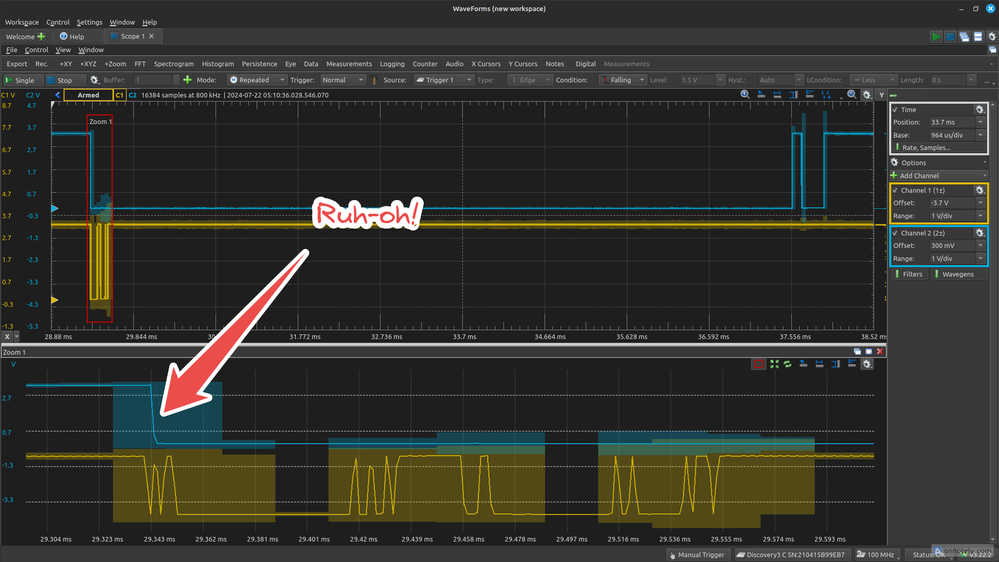The height and width of the screenshot is (562, 999).
Task: Click the quick-measure 1 2 3 4 icon above the plot
Action: tap(826, 95)
